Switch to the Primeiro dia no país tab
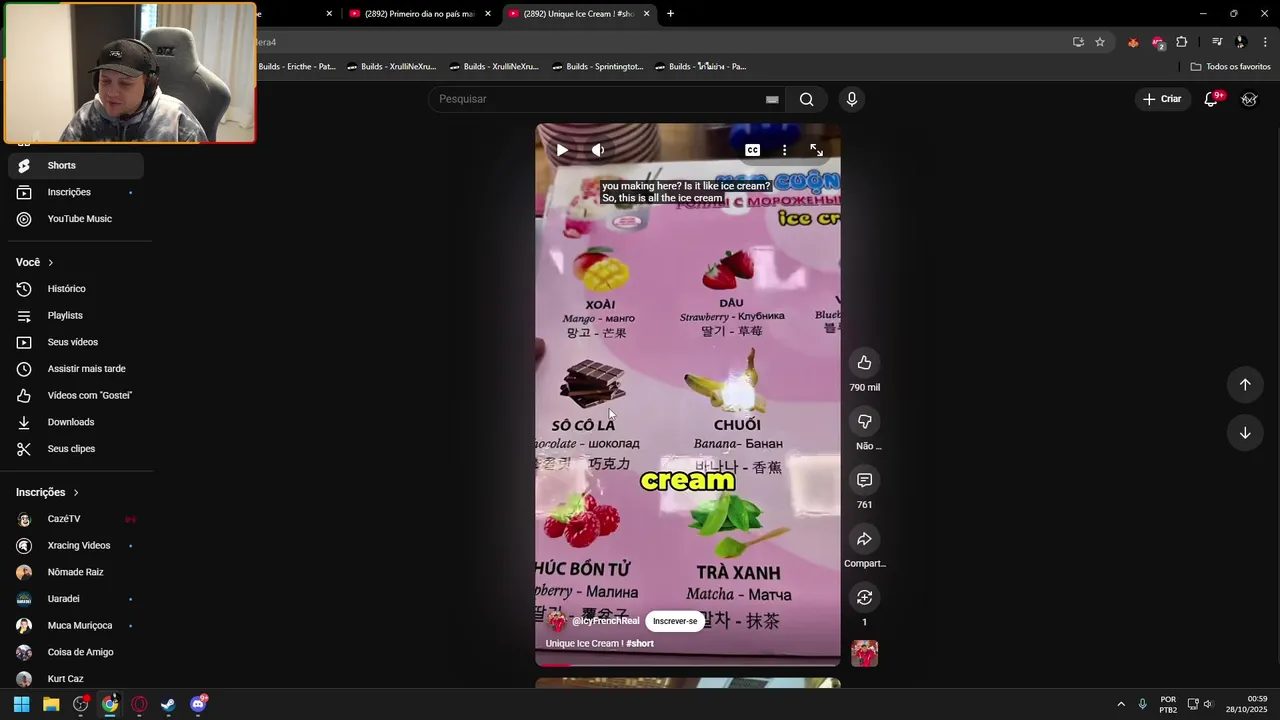 pos(419,14)
